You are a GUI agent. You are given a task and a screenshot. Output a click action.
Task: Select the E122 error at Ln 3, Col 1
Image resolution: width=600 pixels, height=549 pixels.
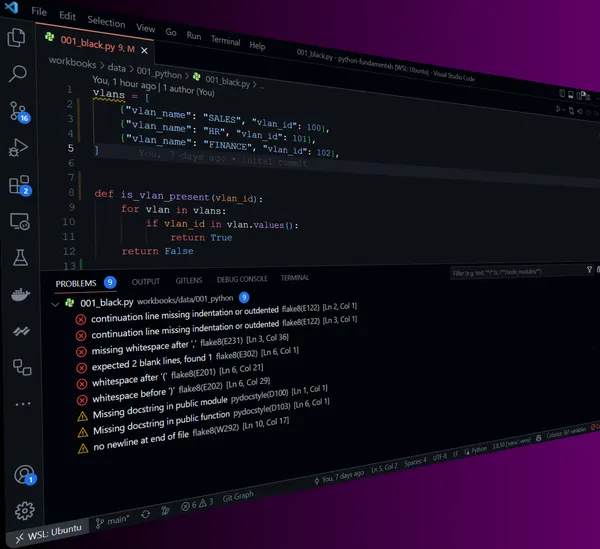(217, 326)
